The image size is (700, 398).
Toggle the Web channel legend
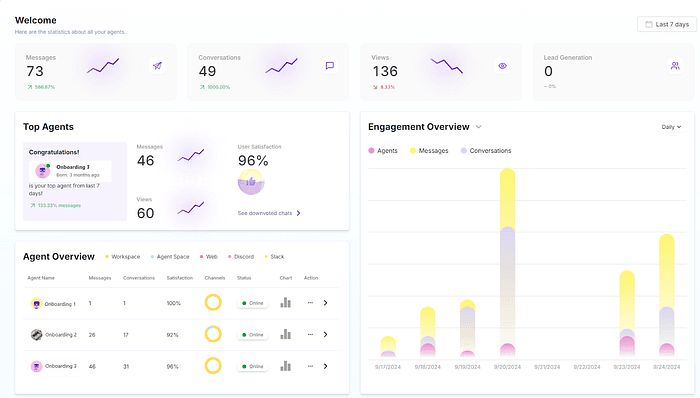pos(208,257)
